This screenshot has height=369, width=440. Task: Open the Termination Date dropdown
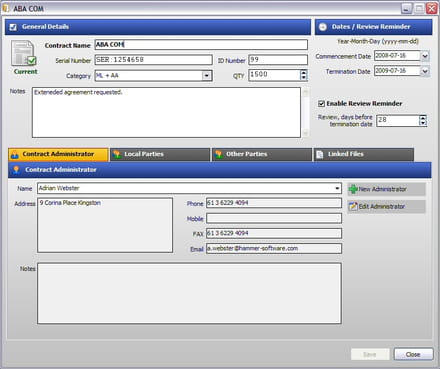click(x=425, y=71)
